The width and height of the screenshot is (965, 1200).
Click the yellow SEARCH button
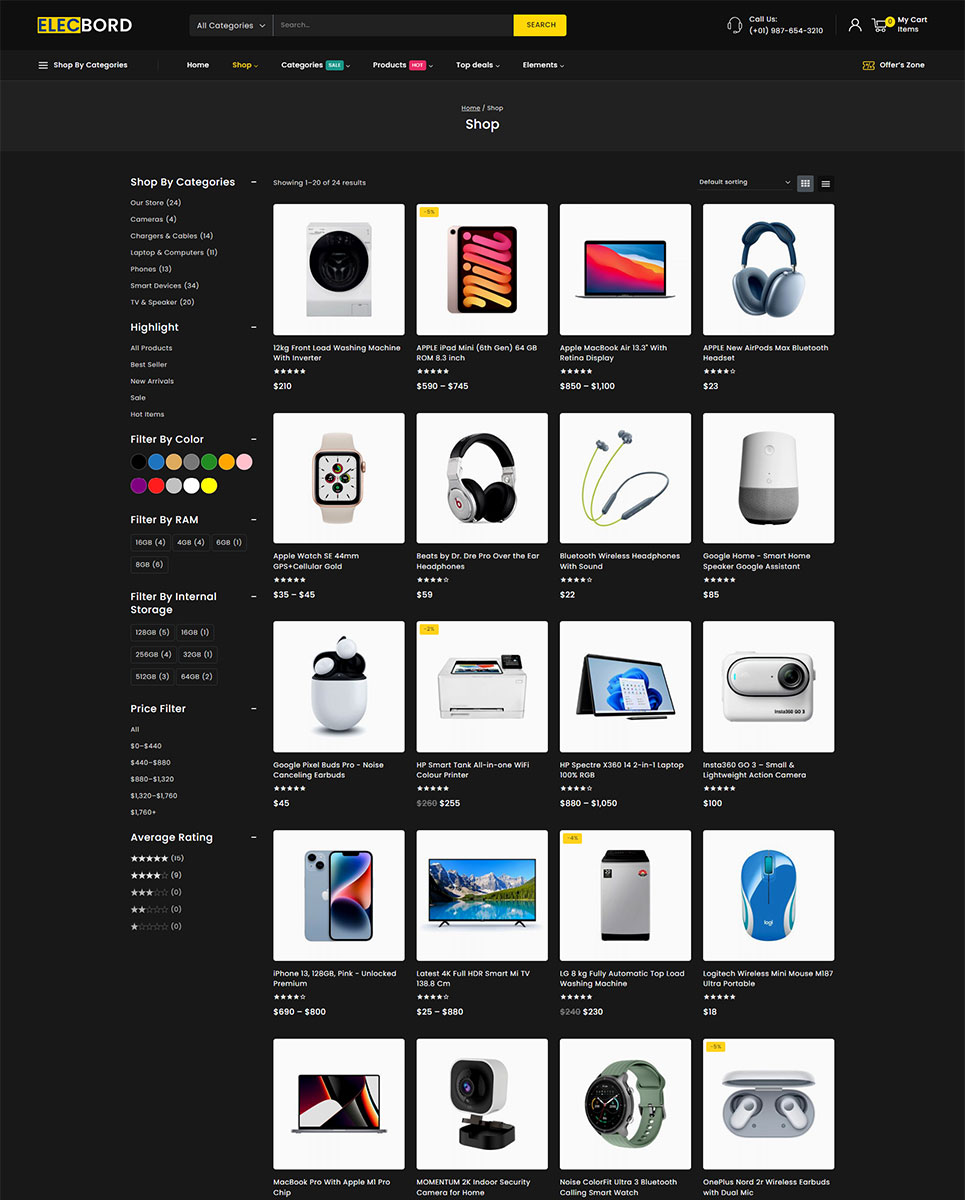click(x=540, y=25)
